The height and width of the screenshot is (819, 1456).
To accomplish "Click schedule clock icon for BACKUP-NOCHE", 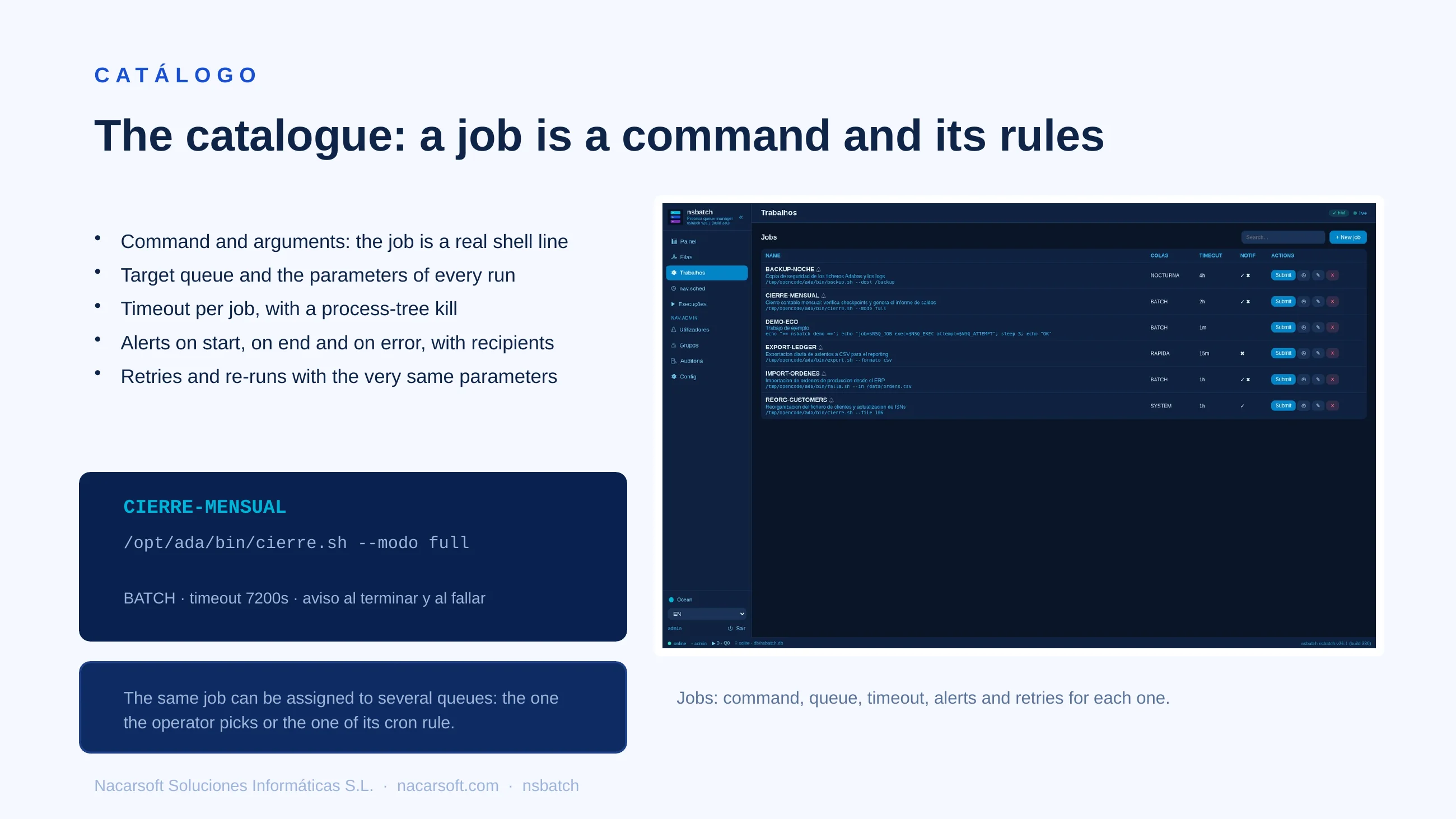I will click(1303, 275).
